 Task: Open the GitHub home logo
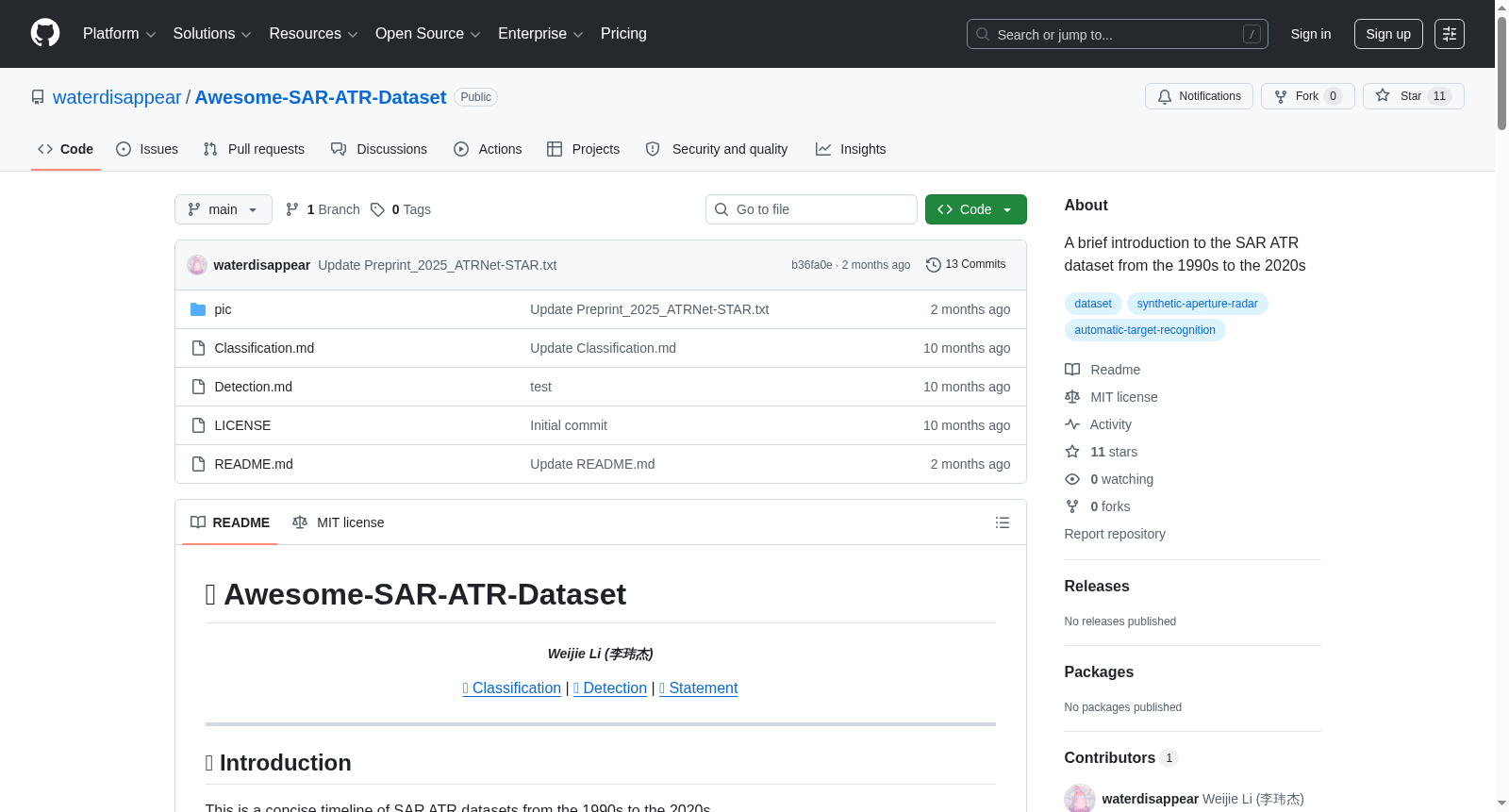point(45,33)
